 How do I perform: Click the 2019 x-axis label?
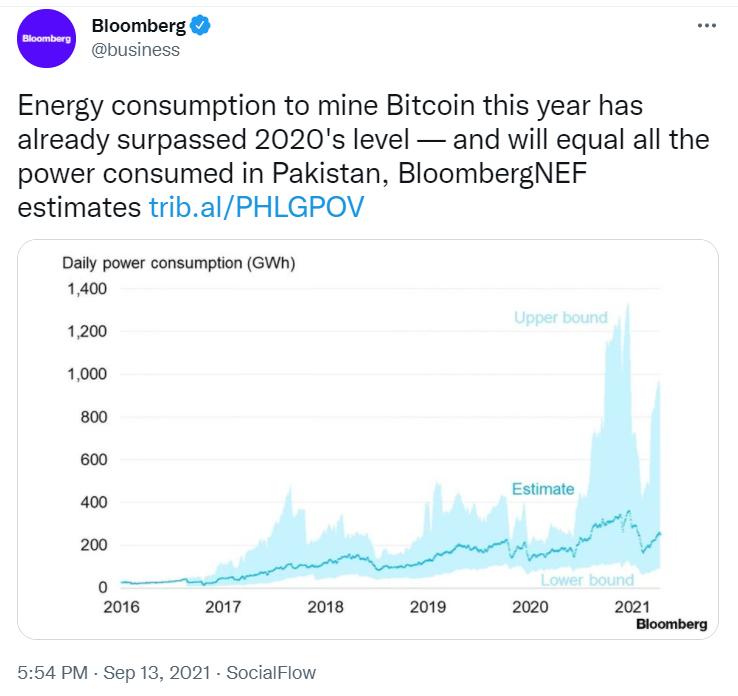pos(428,607)
